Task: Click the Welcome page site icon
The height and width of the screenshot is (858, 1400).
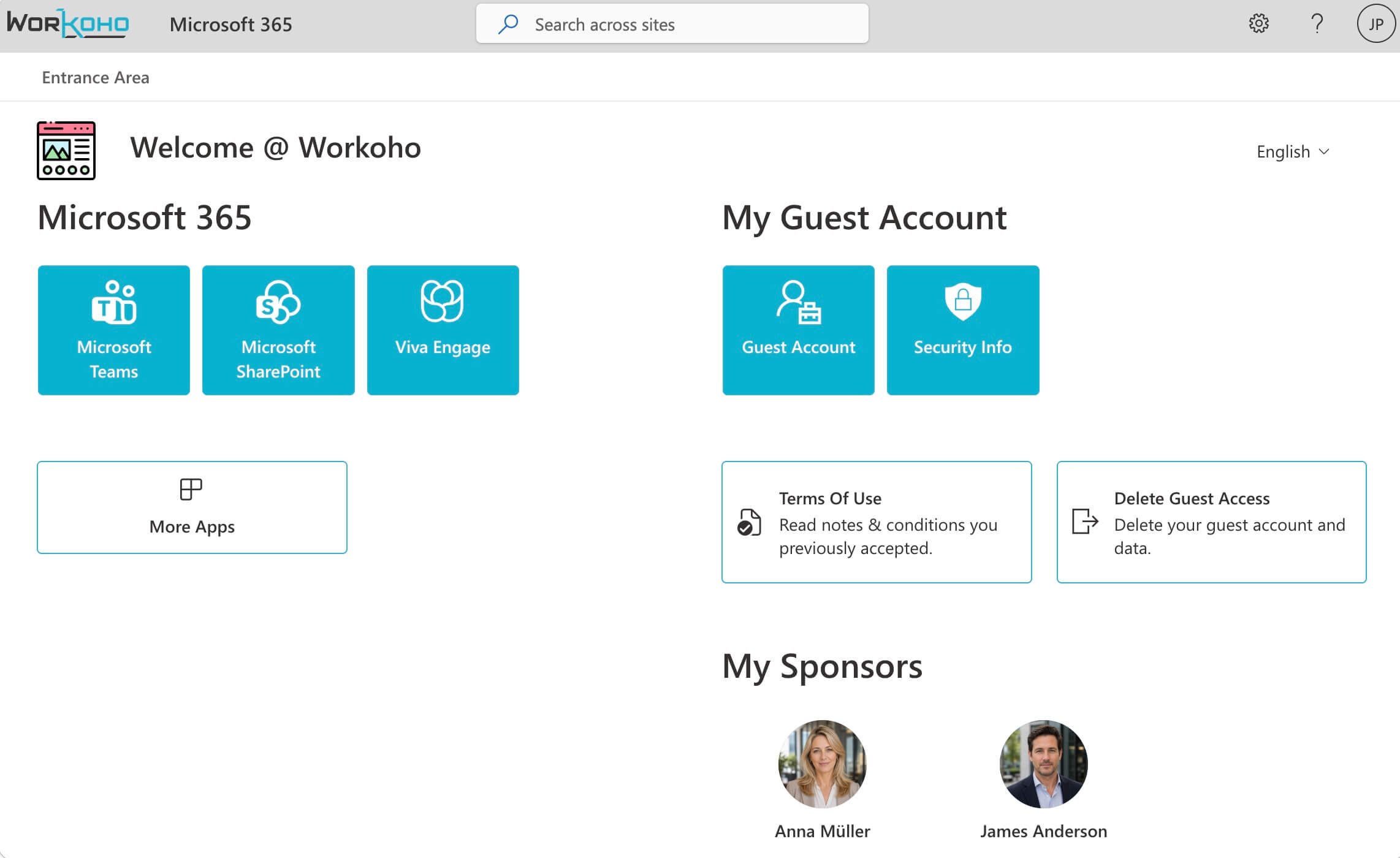Action: pyautogui.click(x=66, y=151)
